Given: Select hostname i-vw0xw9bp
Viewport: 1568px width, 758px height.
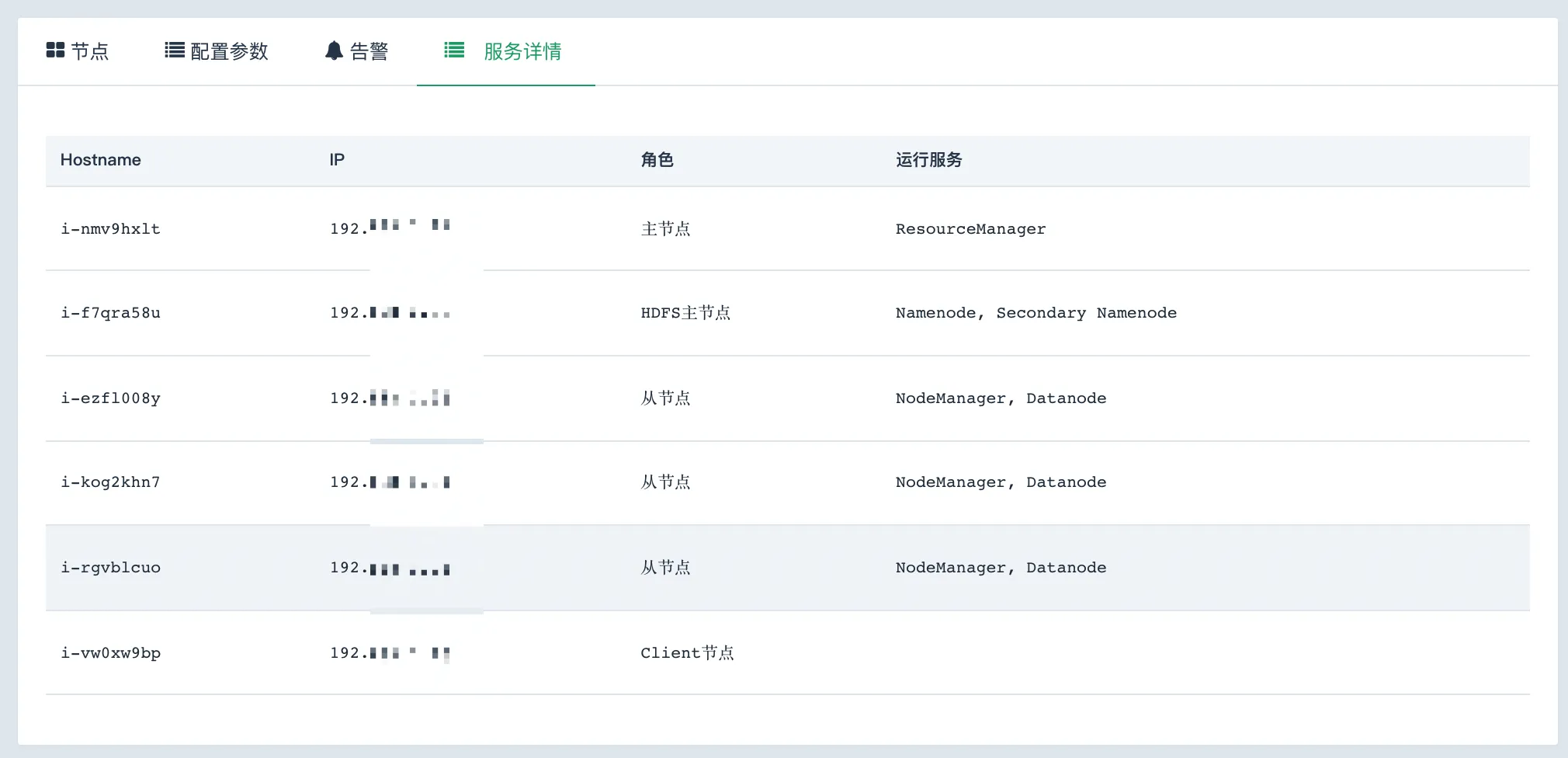Looking at the screenshot, I should coord(111,653).
